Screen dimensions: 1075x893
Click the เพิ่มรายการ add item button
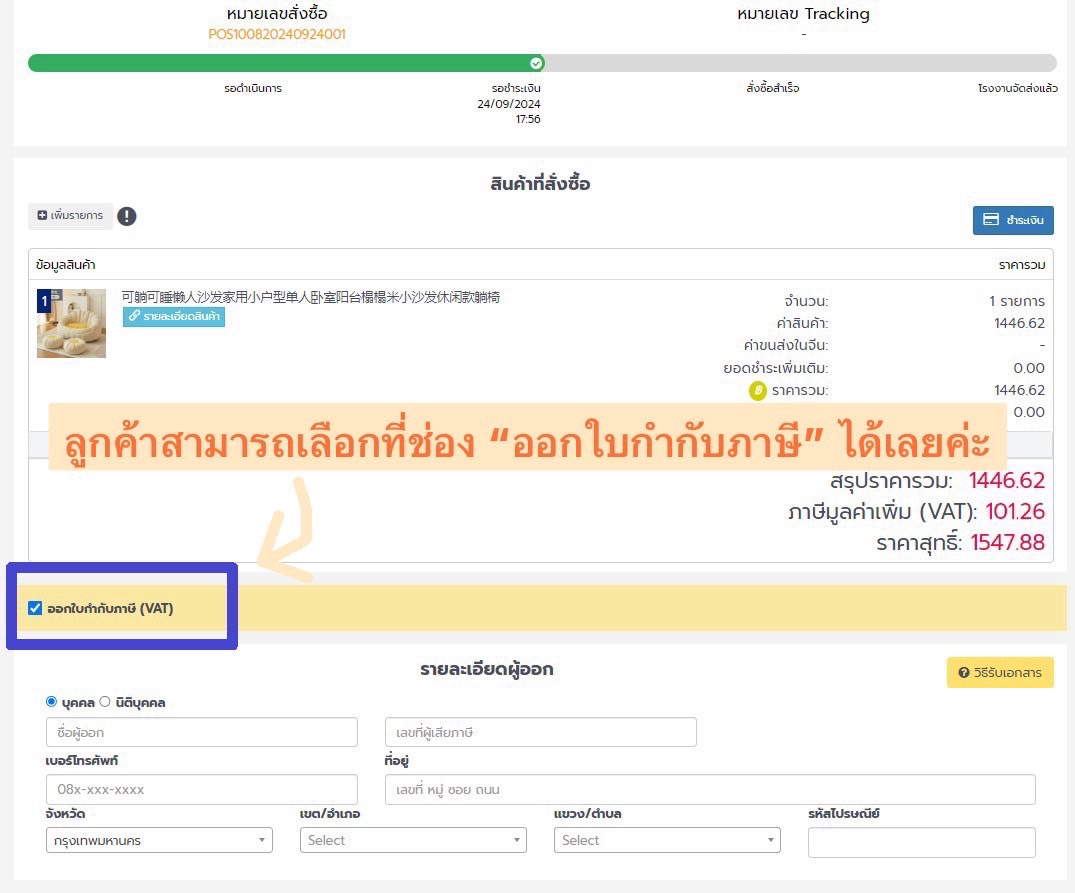(70, 216)
